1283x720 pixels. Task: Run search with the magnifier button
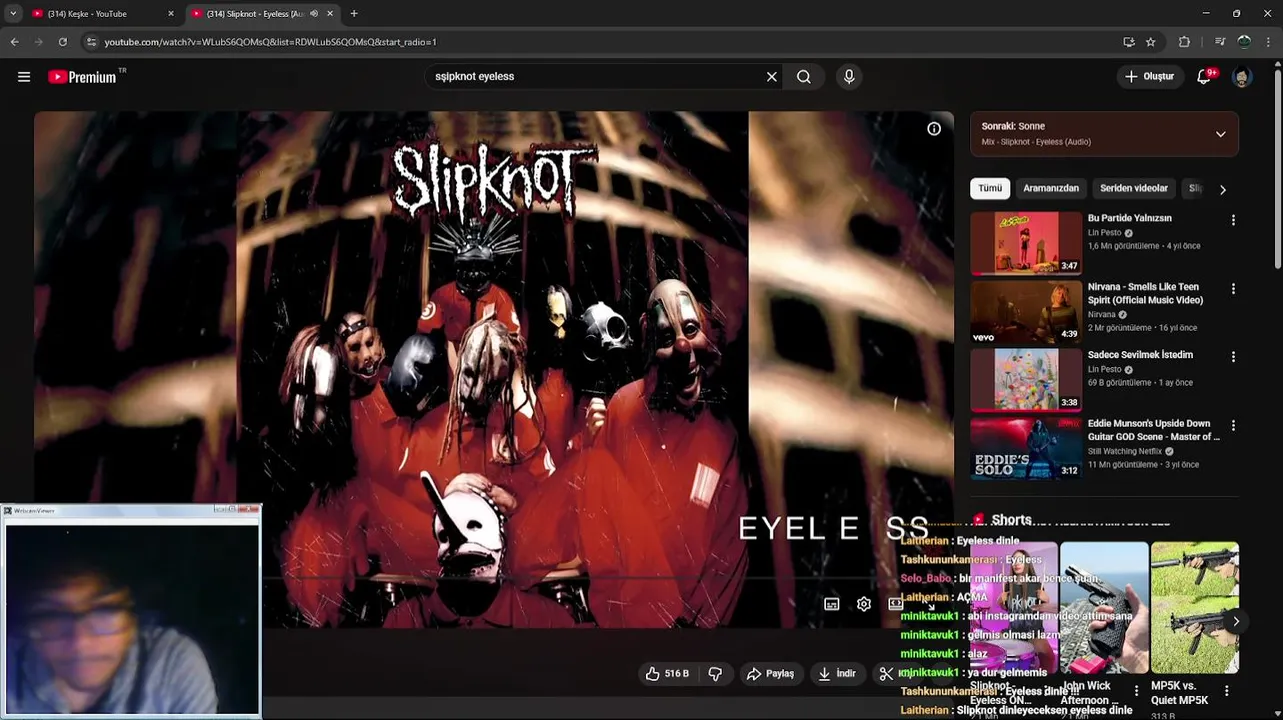click(x=804, y=76)
